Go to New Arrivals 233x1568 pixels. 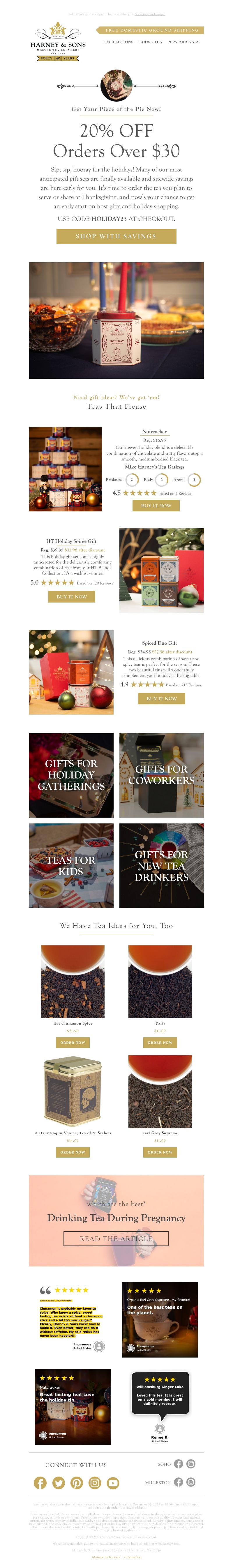tap(184, 42)
